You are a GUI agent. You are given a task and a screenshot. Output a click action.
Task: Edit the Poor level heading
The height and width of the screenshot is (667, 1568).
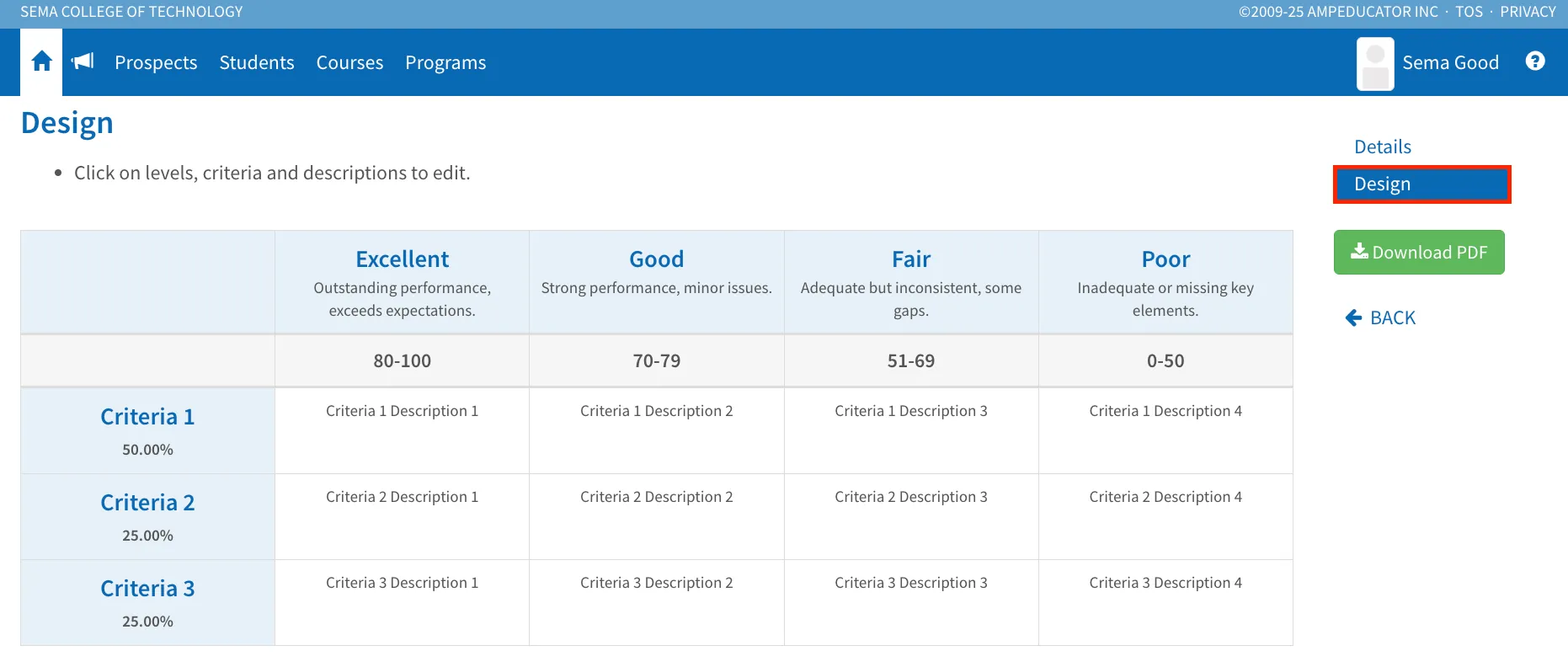1165,259
